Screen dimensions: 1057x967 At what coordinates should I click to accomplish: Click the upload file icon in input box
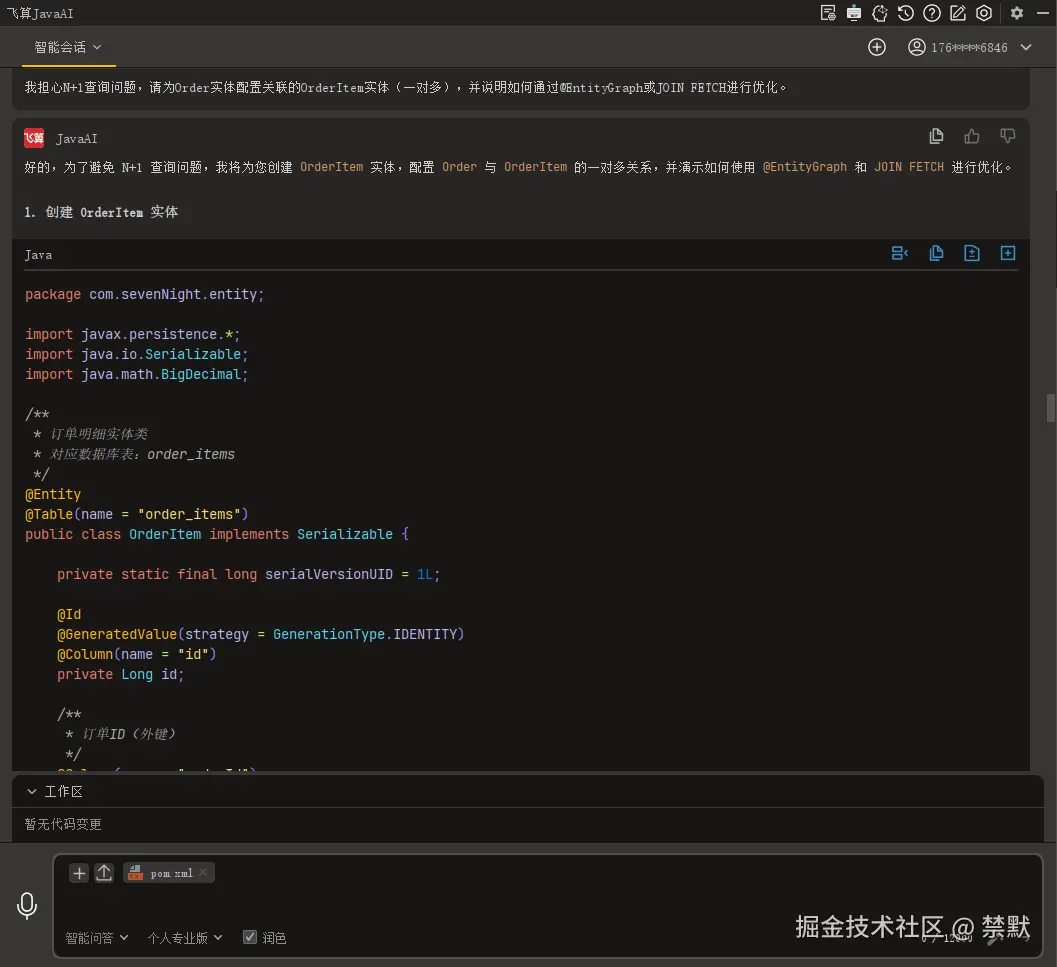click(x=104, y=873)
